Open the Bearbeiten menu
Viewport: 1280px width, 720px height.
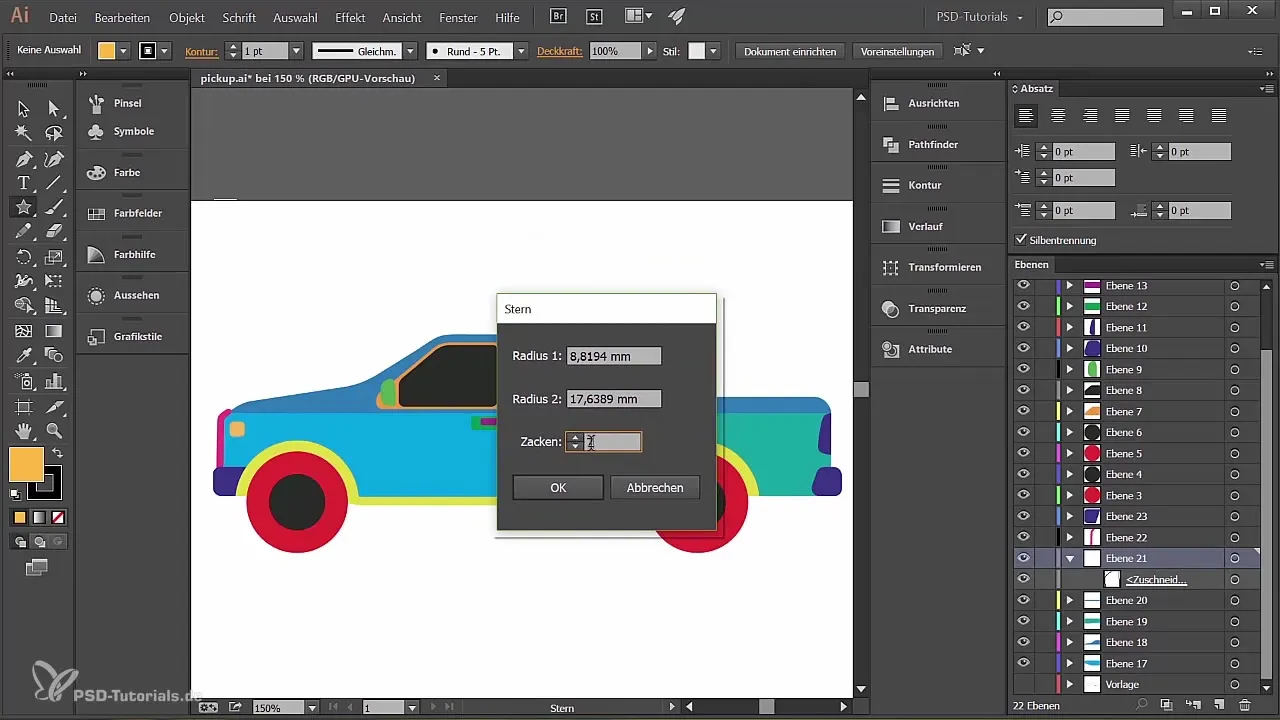click(x=122, y=18)
